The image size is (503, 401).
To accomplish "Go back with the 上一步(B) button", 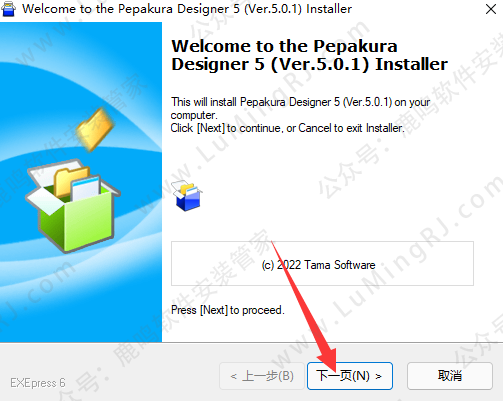I will click(262, 376).
